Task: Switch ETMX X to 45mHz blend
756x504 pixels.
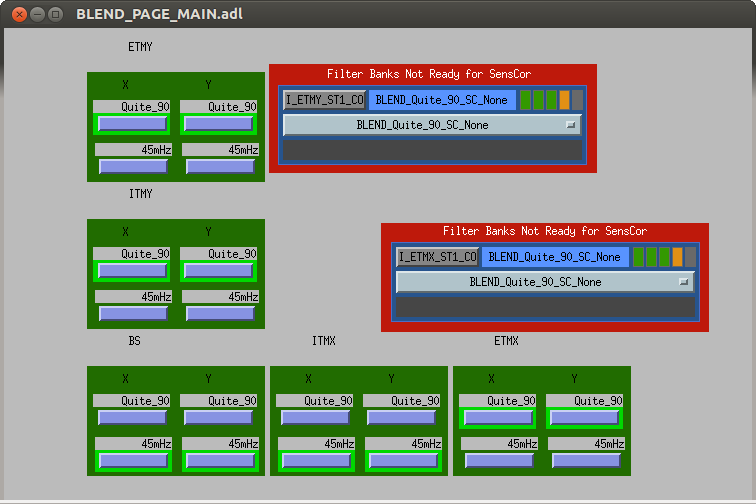Action: click(500, 461)
